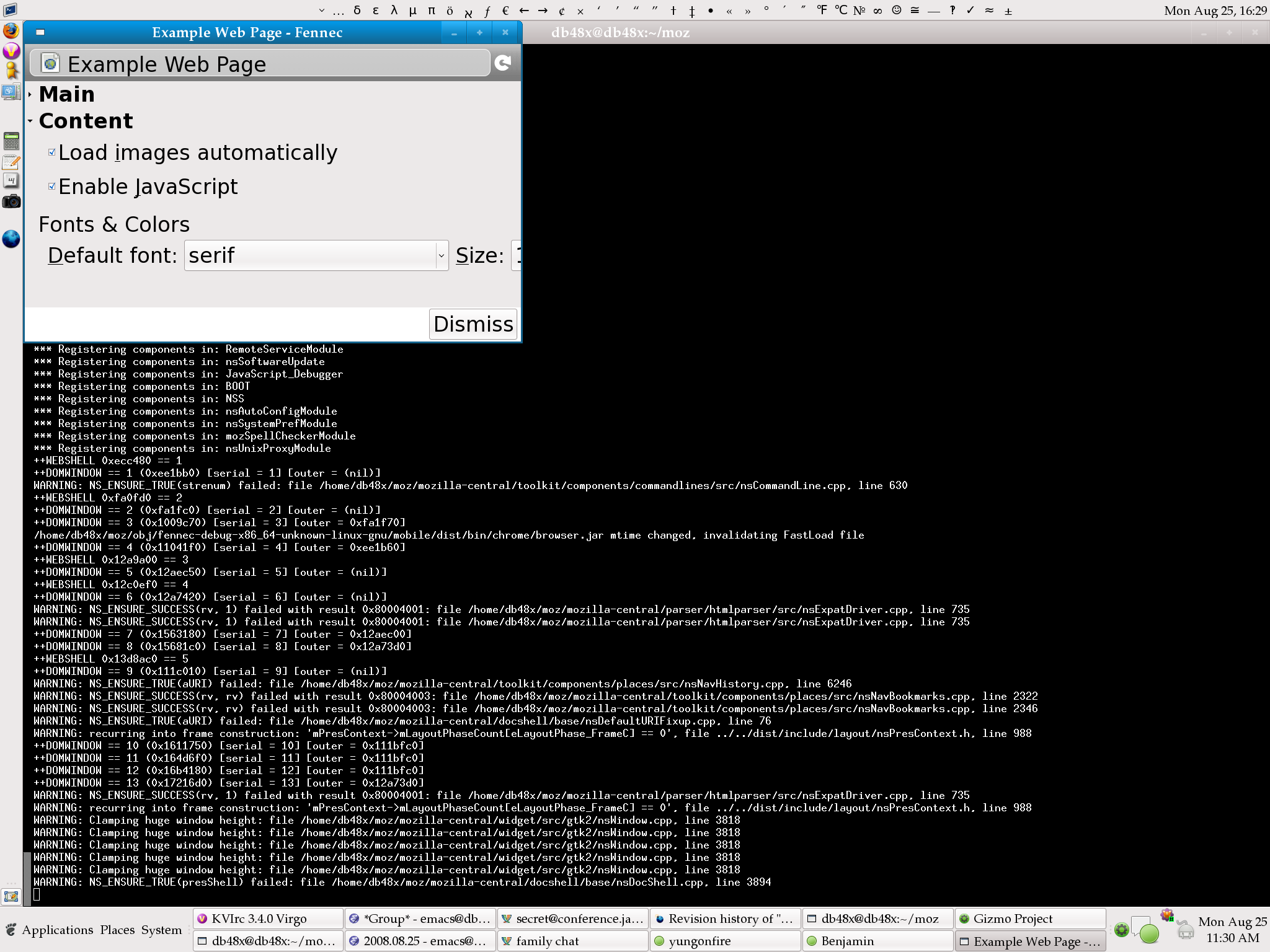Screen dimensions: 1270x952
Task: Insert the left arrow character
Action: click(x=524, y=10)
